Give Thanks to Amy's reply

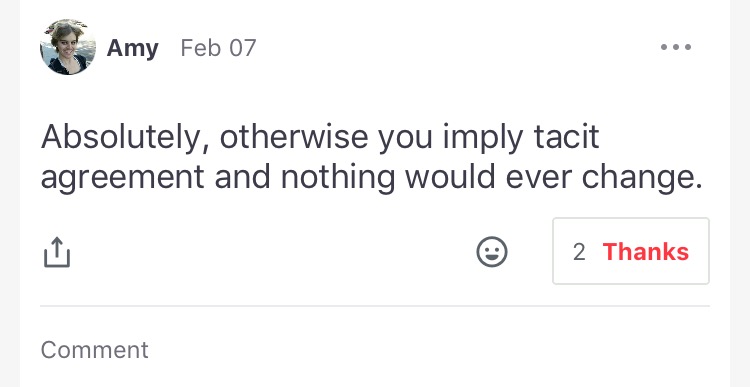click(631, 251)
